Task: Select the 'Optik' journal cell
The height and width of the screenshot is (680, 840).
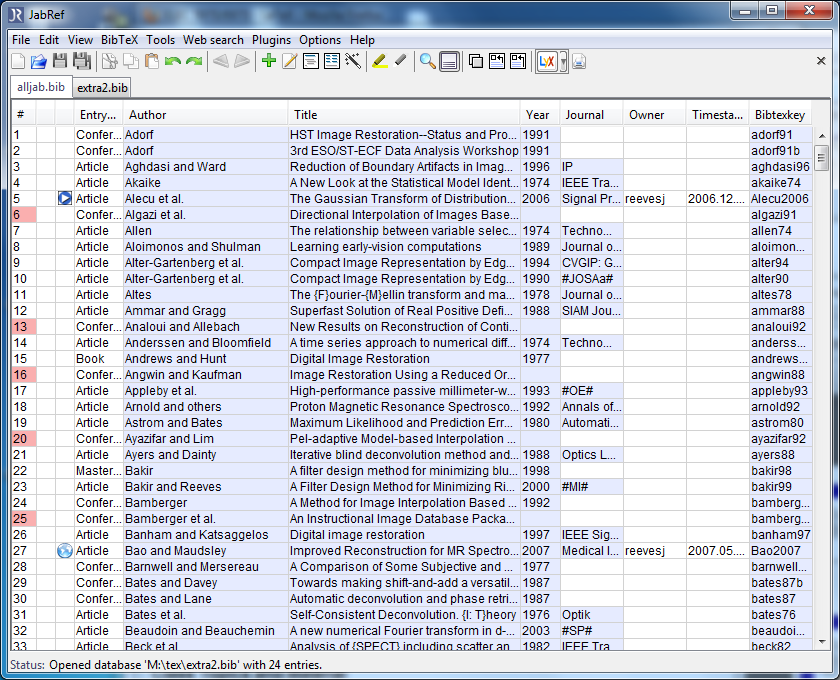Action: point(591,615)
